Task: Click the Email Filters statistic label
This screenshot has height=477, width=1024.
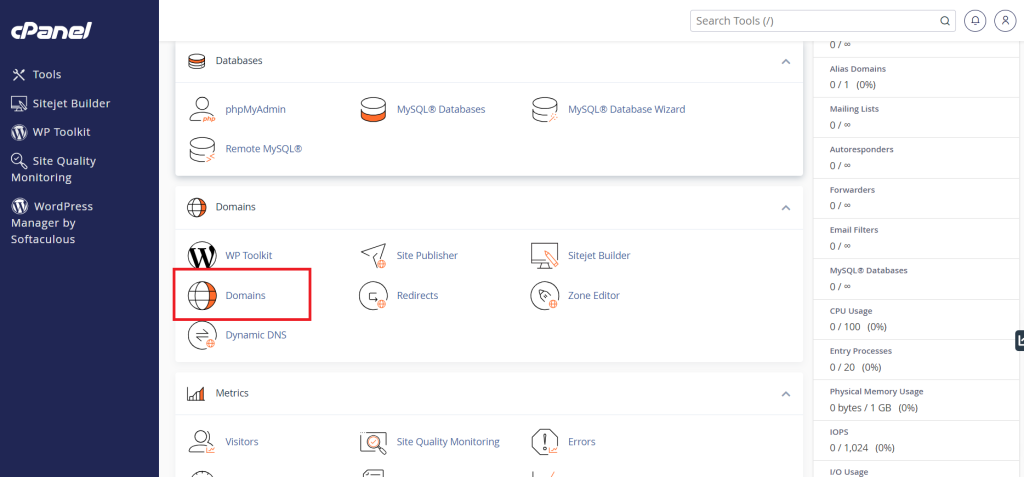Action: click(854, 231)
